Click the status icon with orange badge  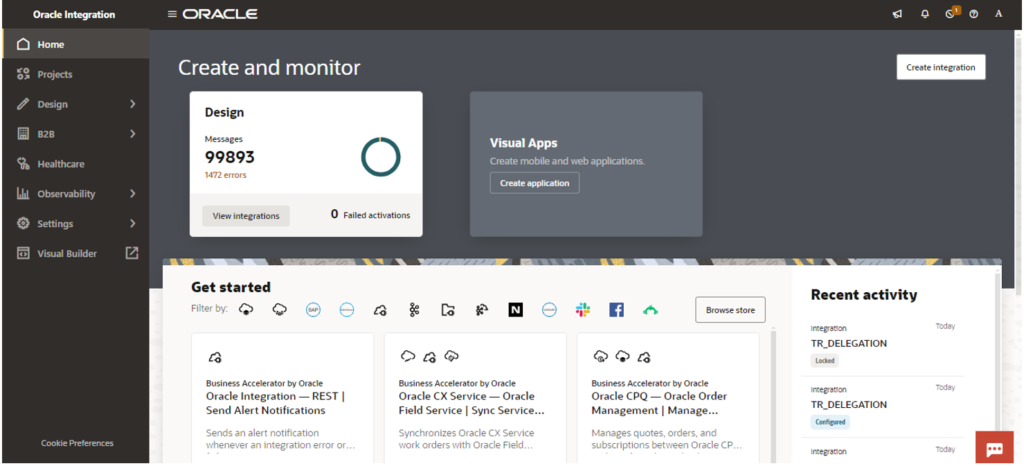coord(950,14)
